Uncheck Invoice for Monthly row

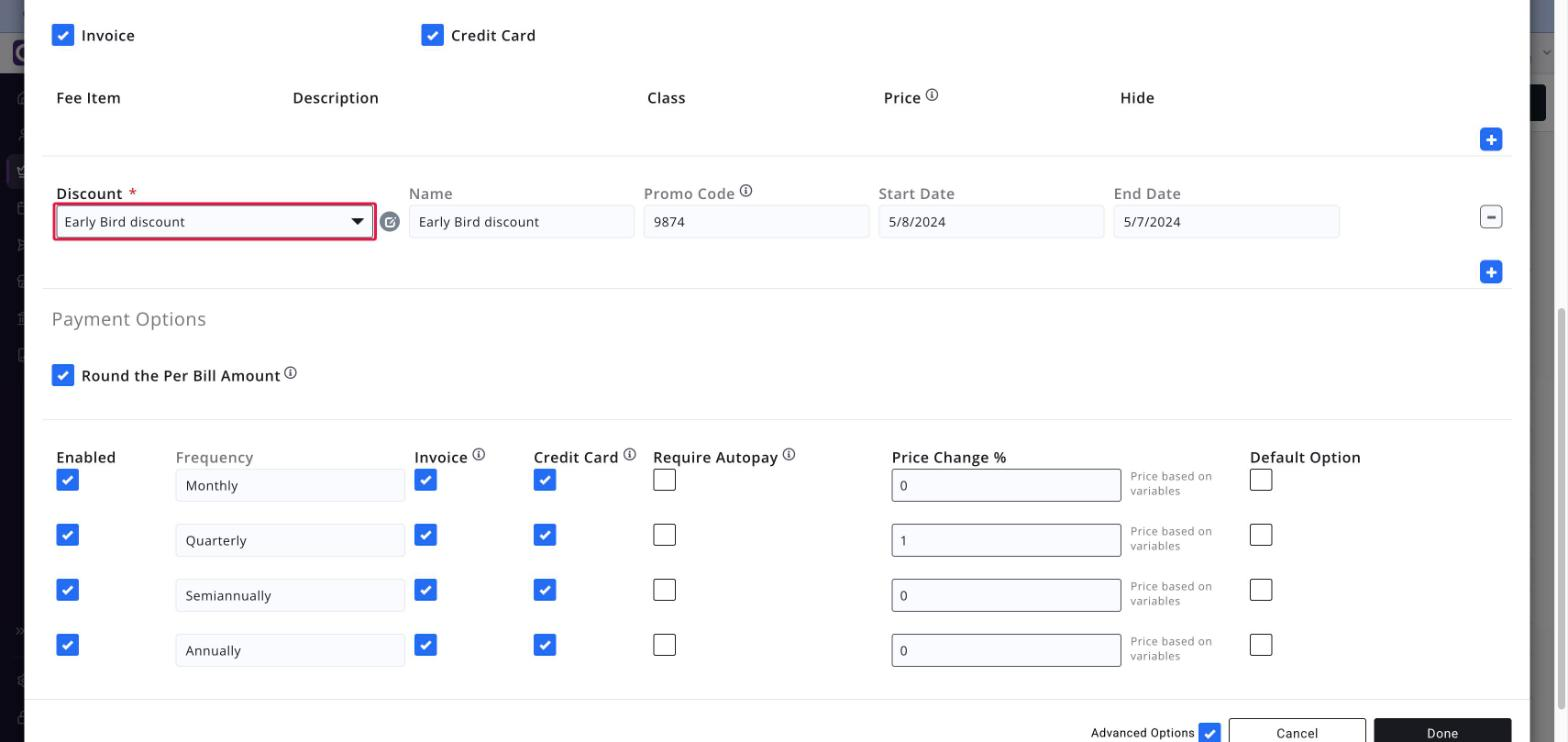point(425,480)
